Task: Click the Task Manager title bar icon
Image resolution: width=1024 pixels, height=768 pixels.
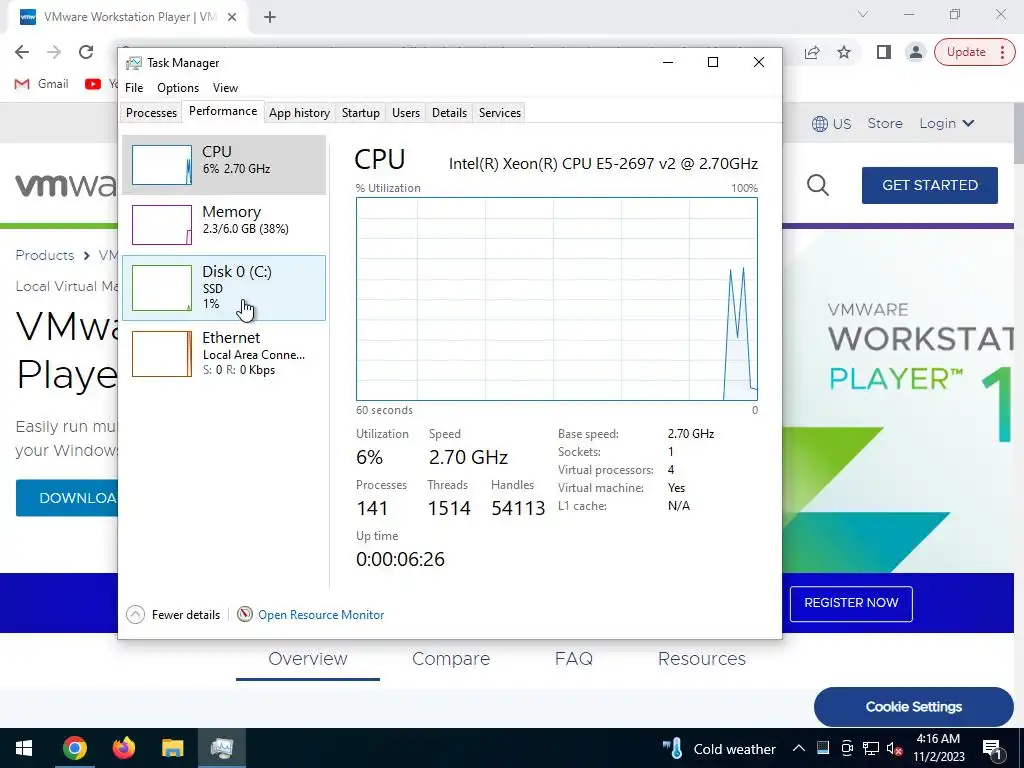Action: coord(134,63)
